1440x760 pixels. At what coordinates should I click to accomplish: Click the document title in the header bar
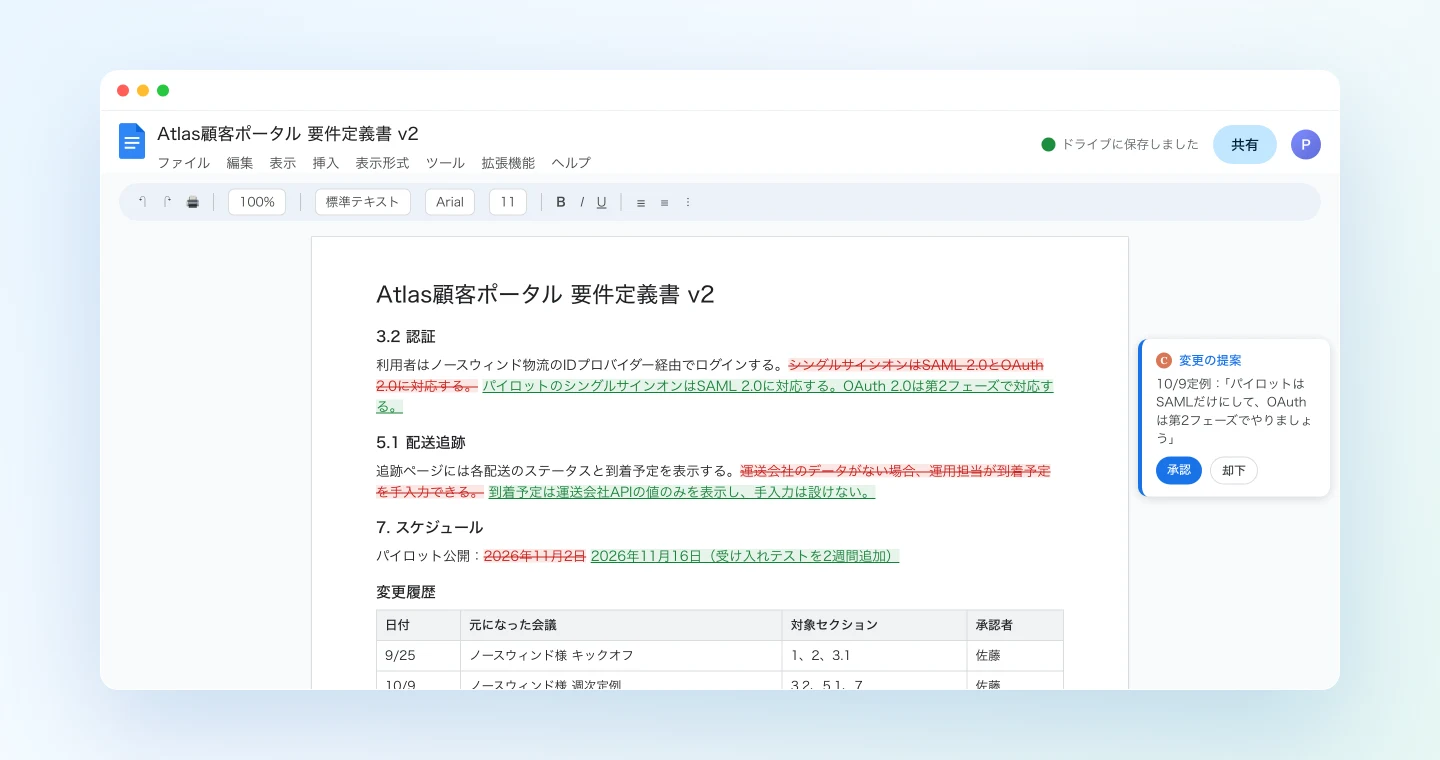coord(288,134)
